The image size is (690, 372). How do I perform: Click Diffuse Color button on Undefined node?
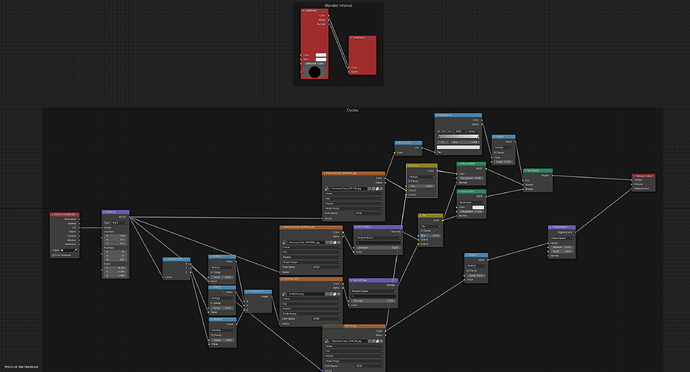tap(315, 63)
